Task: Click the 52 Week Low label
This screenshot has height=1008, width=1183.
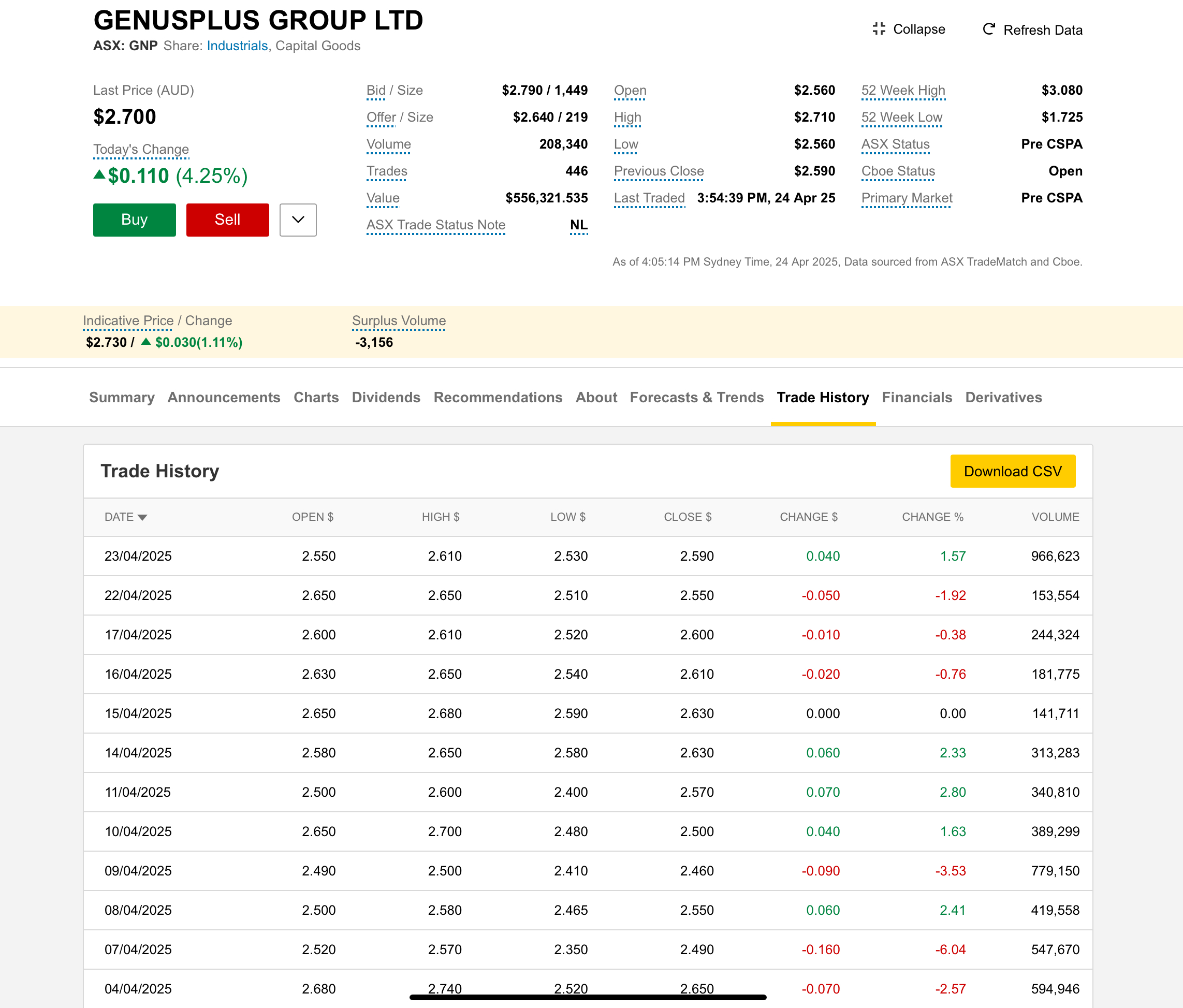Action: [901, 117]
